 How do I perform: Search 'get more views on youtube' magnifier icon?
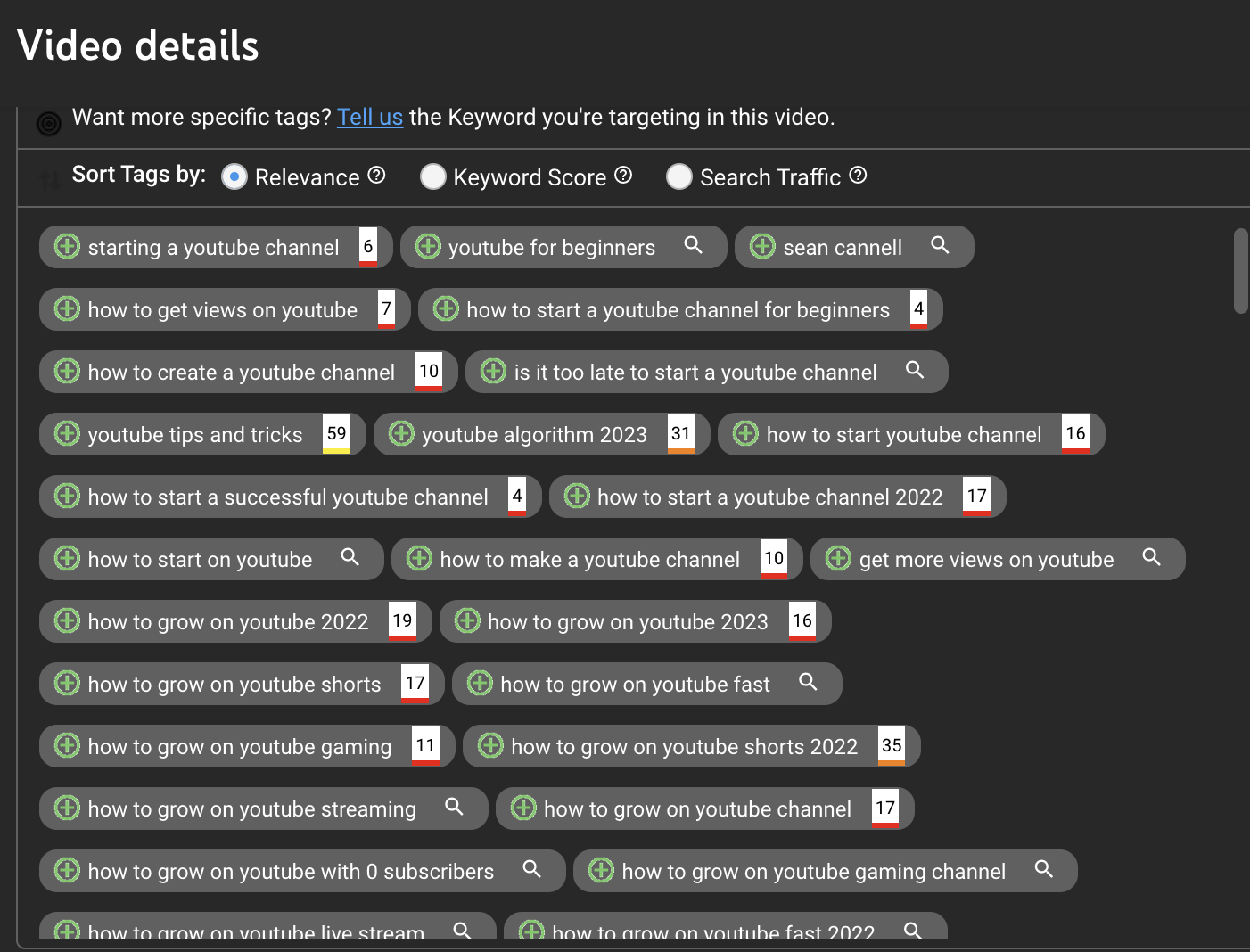click(x=1151, y=557)
